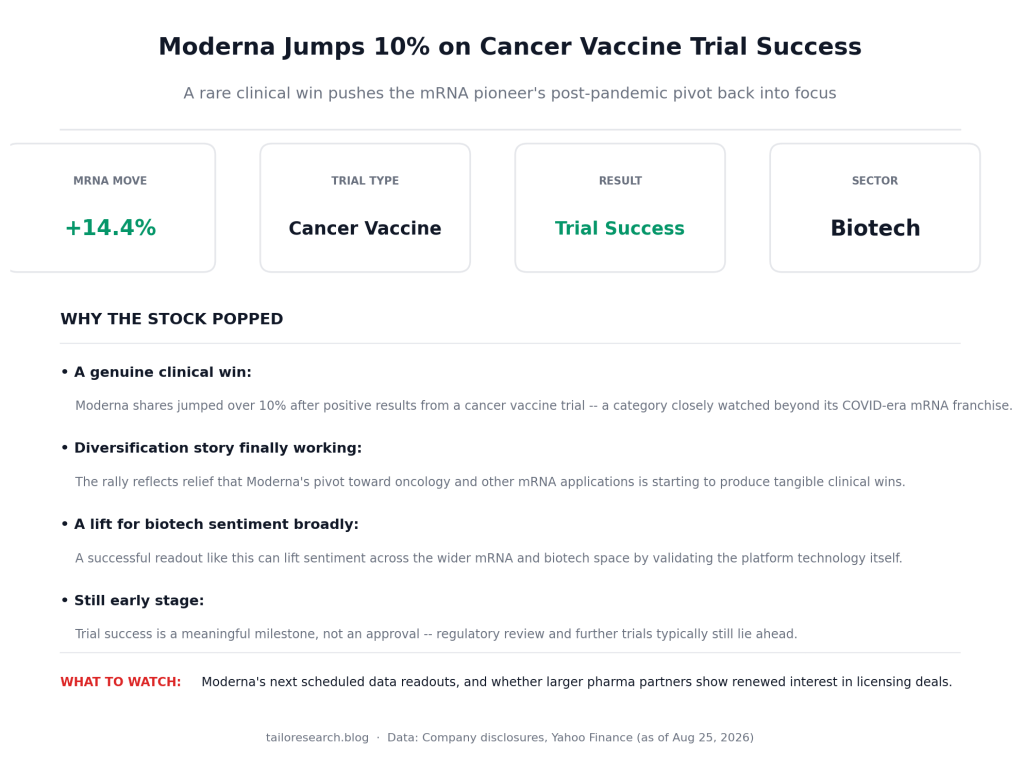Select the 'Why the Stock Popped' heading

click(x=172, y=319)
